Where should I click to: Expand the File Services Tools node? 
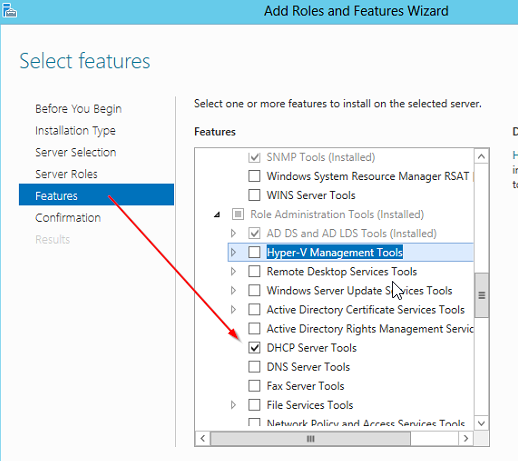[x=233, y=405]
